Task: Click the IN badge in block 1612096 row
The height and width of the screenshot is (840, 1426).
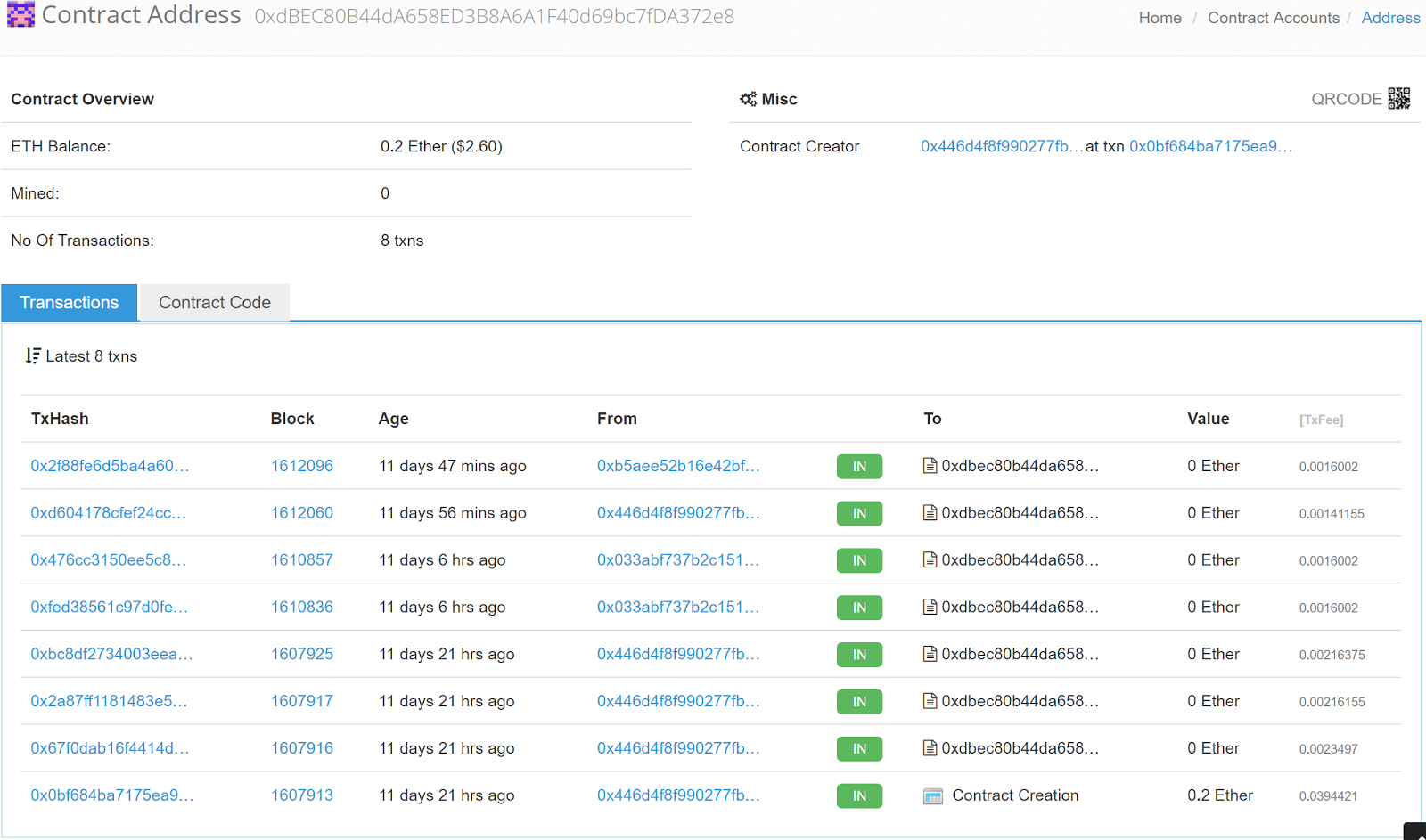Action: pyautogui.click(x=859, y=467)
